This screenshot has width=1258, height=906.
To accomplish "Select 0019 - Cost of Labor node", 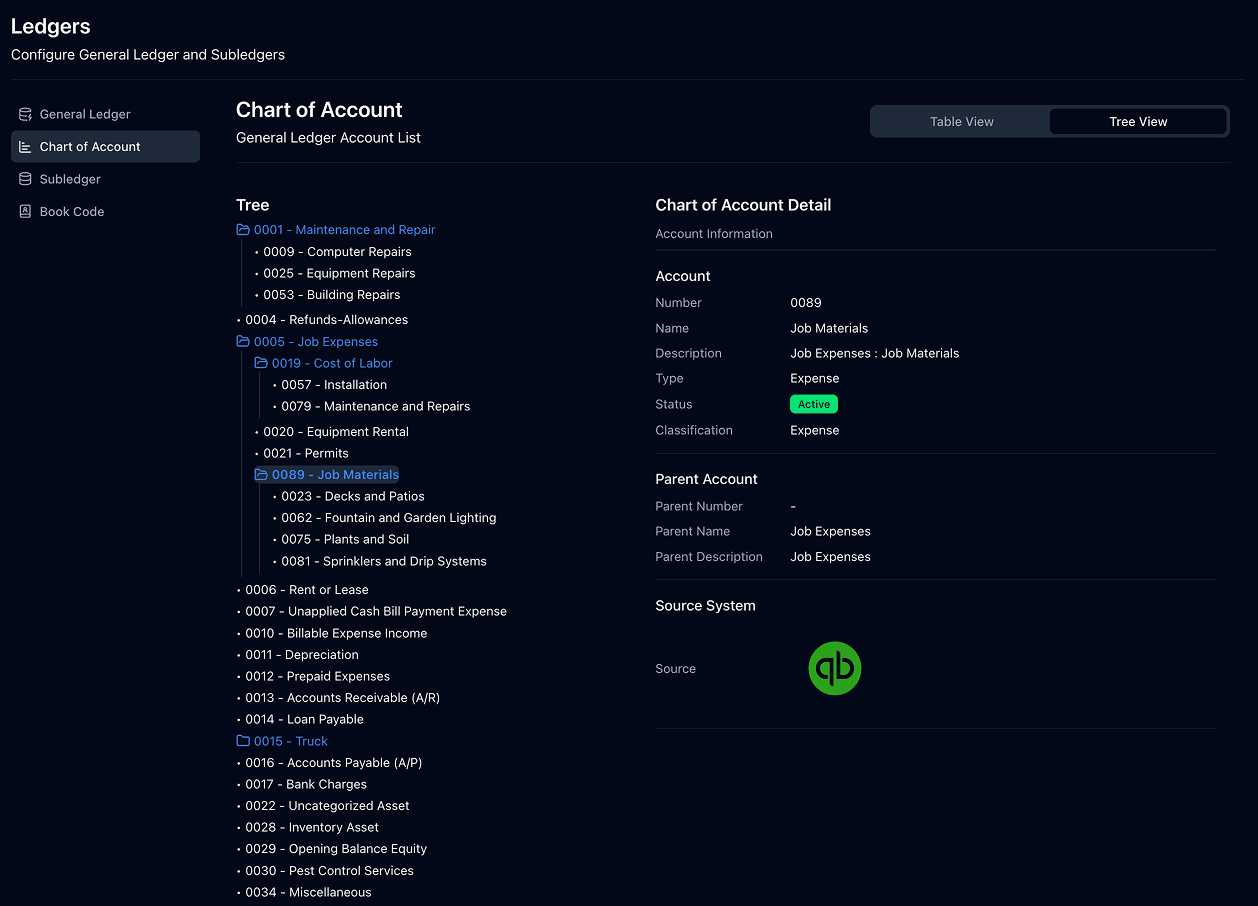I will pos(332,363).
